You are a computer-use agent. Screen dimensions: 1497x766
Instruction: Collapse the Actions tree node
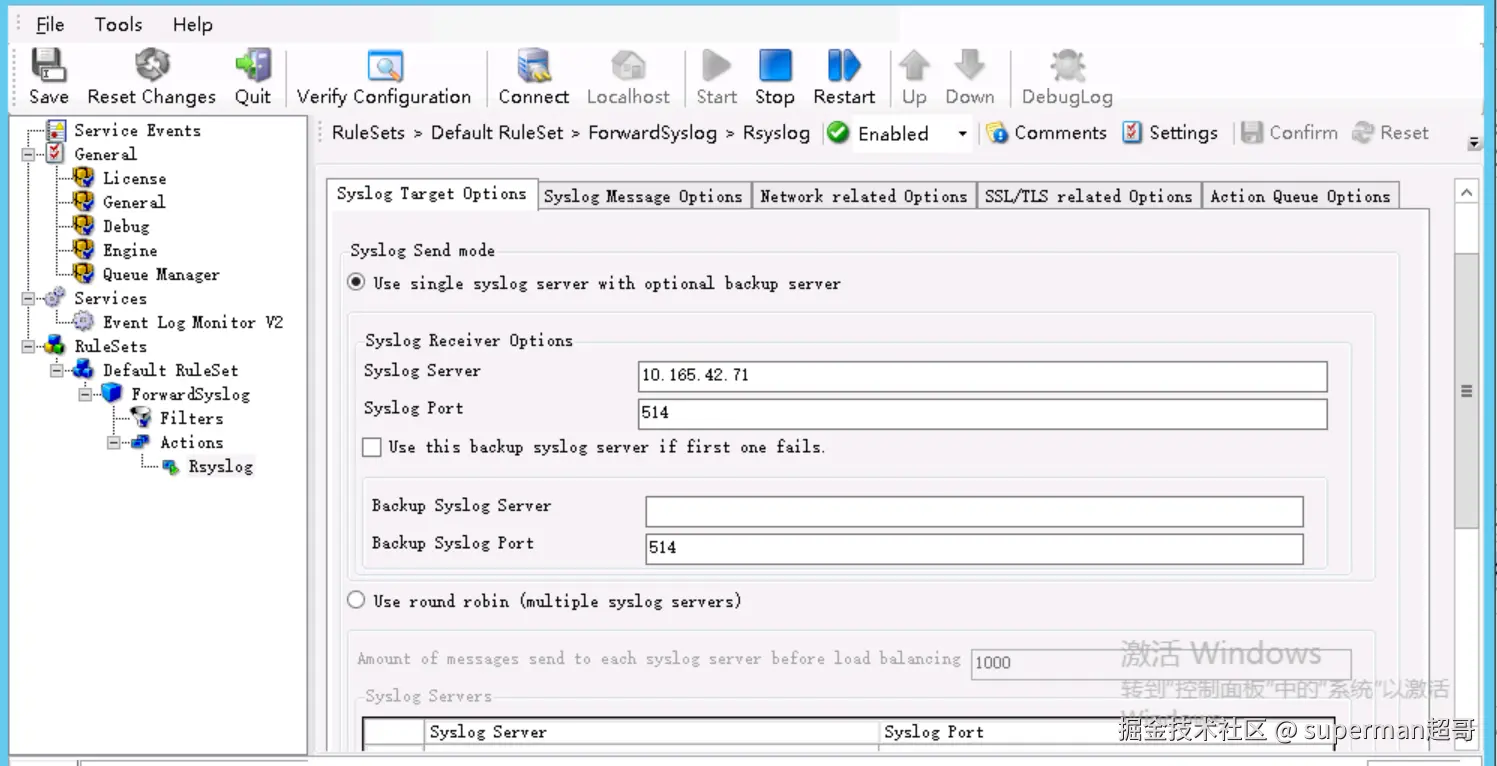114,442
